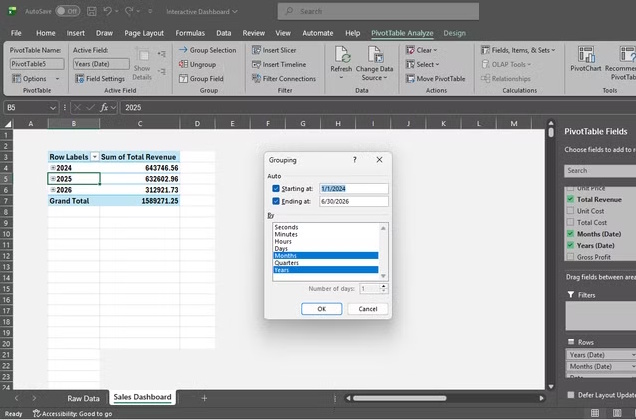Add a new sheet with plus icon
This screenshot has width=636, height=420.
click(204, 398)
